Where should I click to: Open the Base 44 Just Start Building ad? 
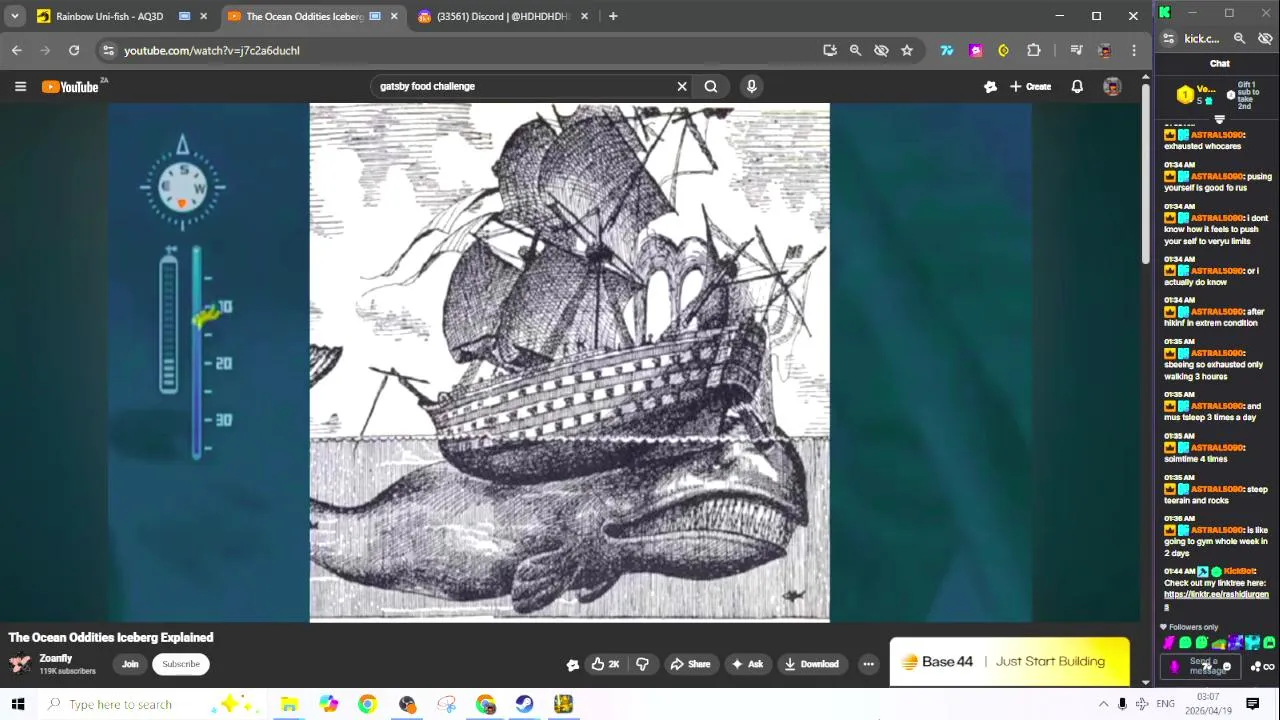(1010, 662)
